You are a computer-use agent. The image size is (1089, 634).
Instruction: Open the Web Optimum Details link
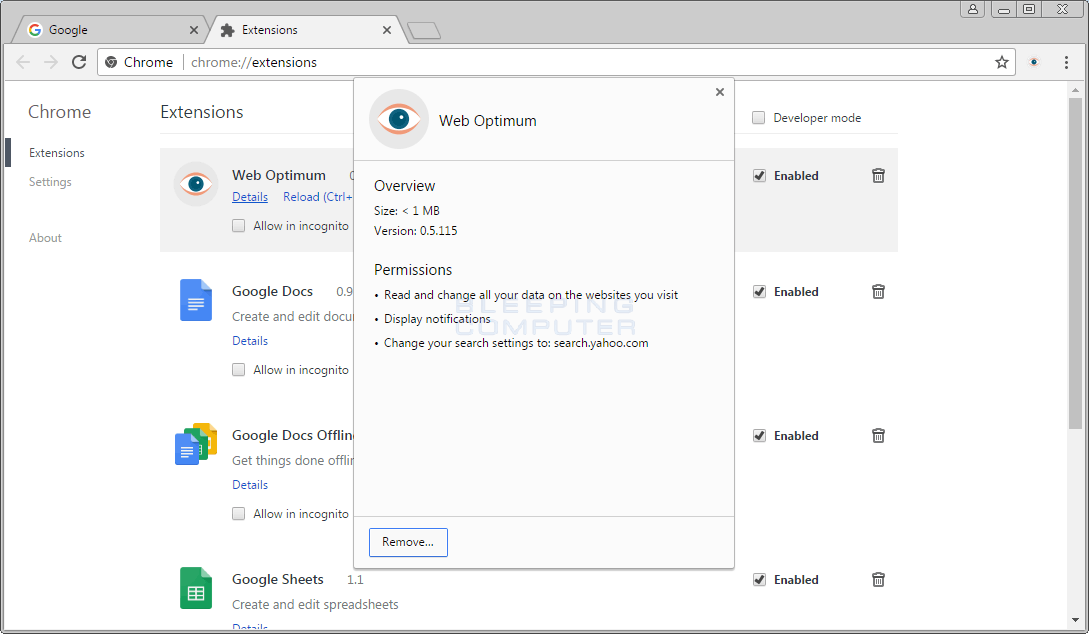pos(250,197)
